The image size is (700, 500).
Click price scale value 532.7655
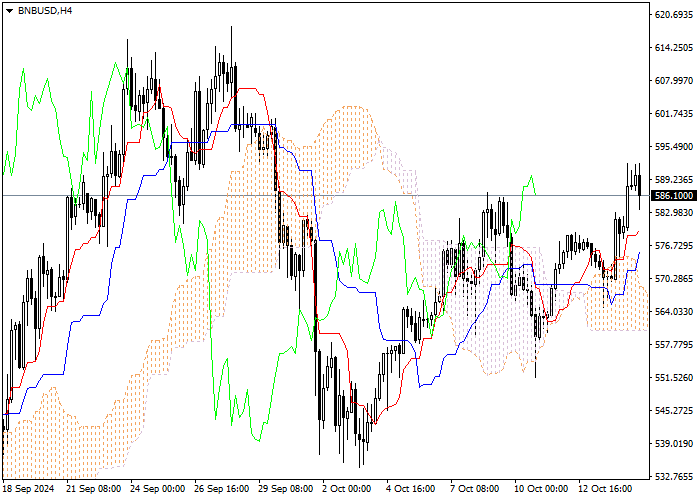[673, 477]
